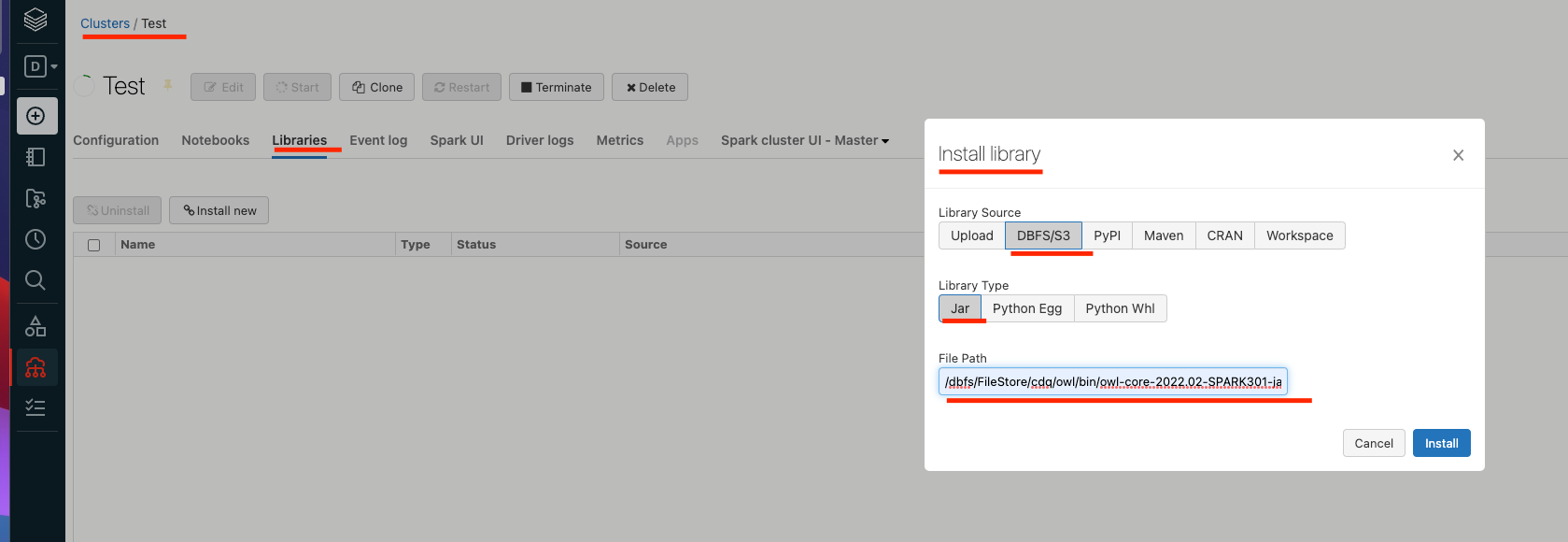
Task: Click the Databricks logo in sidebar
Action: 35,20
